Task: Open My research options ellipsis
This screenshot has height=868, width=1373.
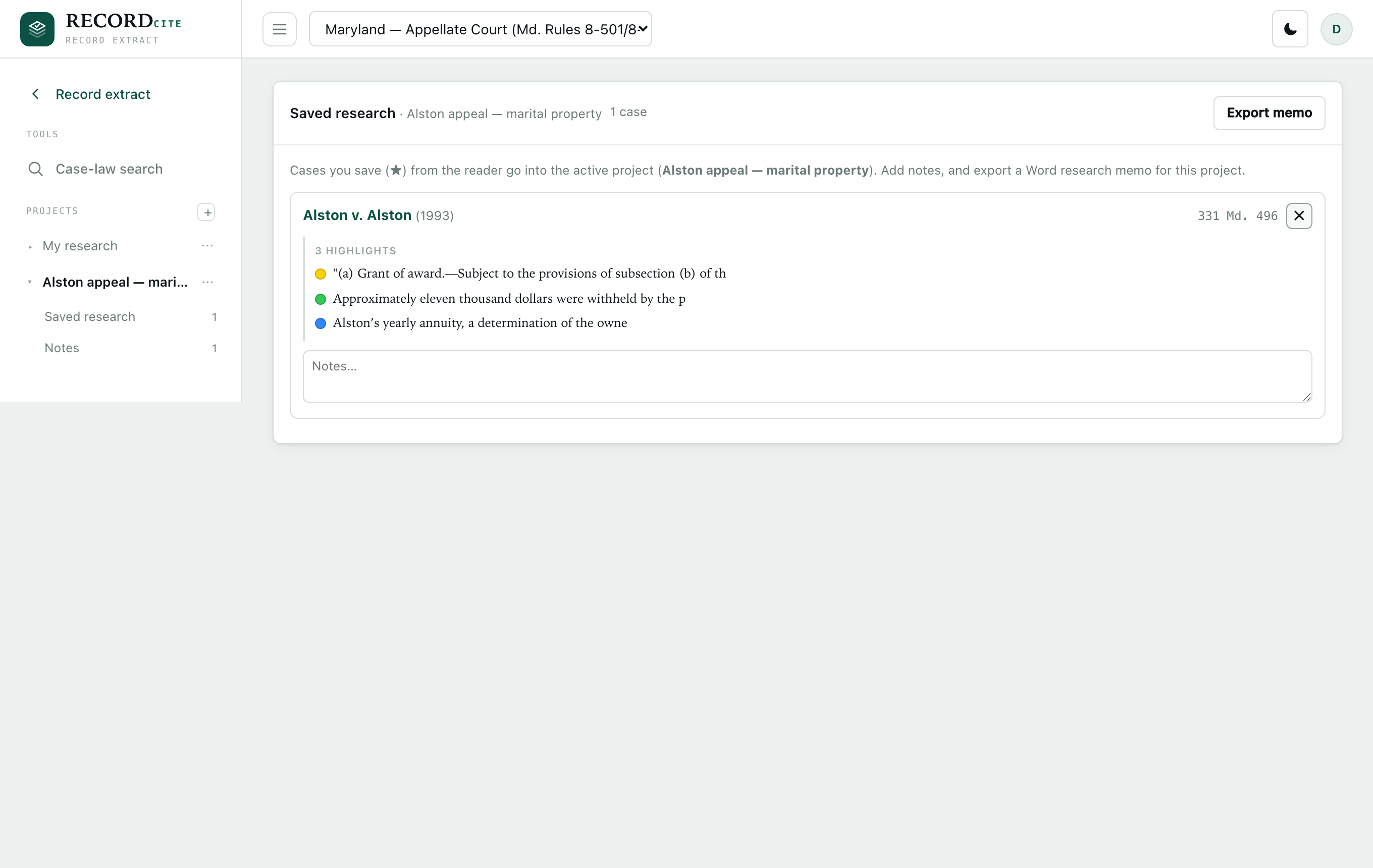Action: pos(207,246)
